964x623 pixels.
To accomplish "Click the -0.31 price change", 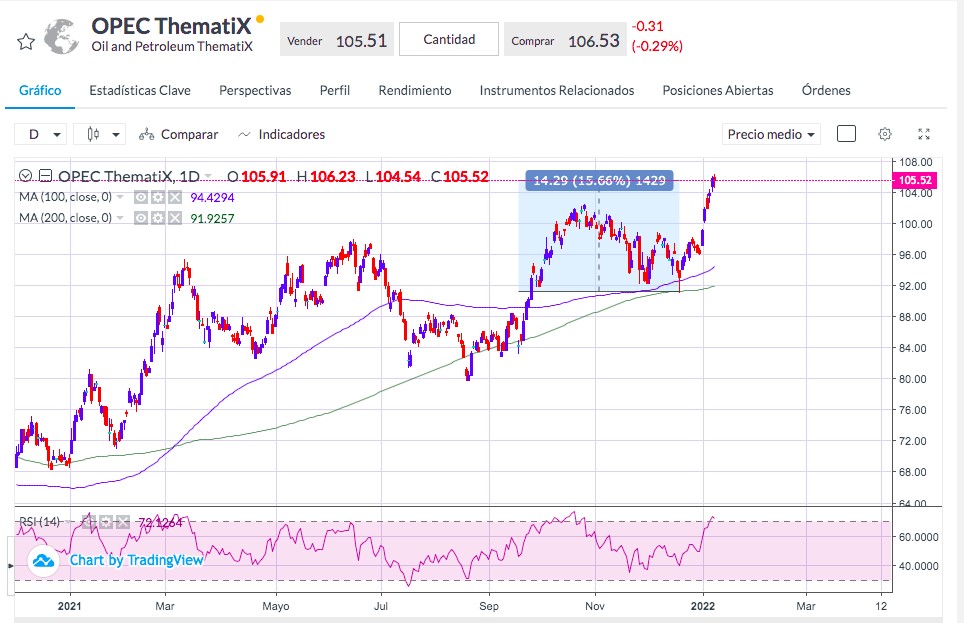I will coord(647,26).
